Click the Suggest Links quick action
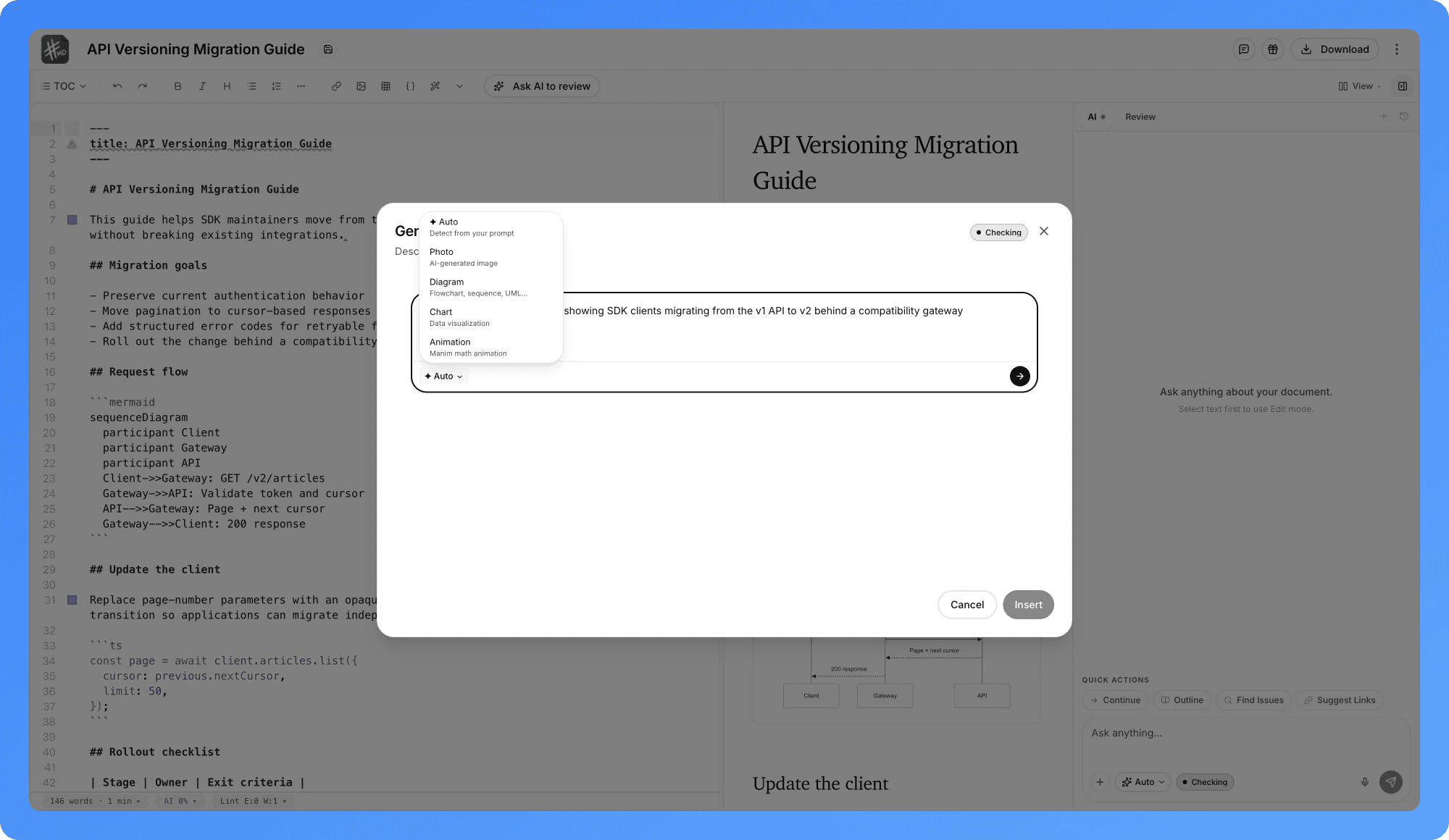This screenshot has height=840, width=1449. pyautogui.click(x=1340, y=700)
